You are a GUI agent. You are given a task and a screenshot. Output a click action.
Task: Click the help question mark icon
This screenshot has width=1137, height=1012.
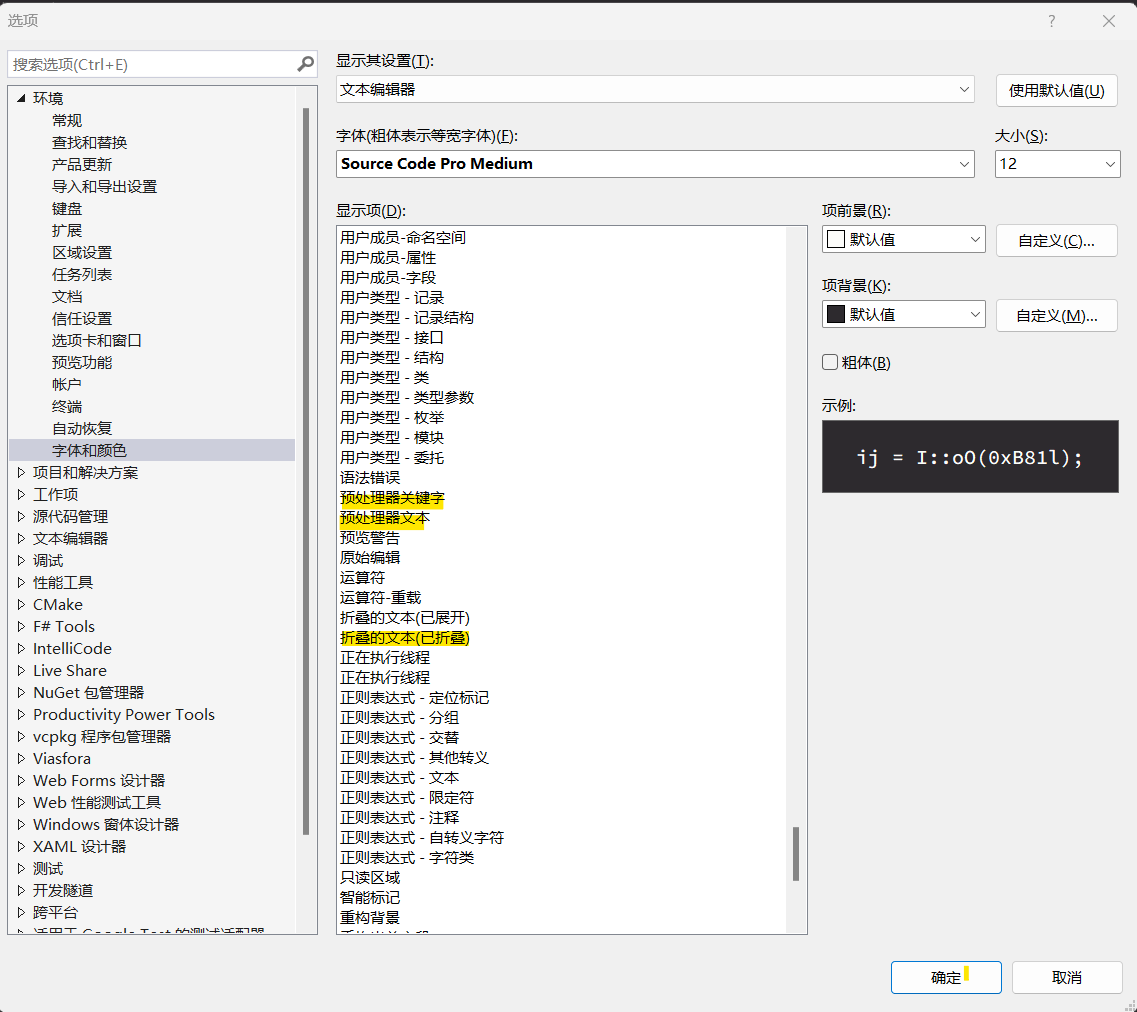pos(1051,21)
